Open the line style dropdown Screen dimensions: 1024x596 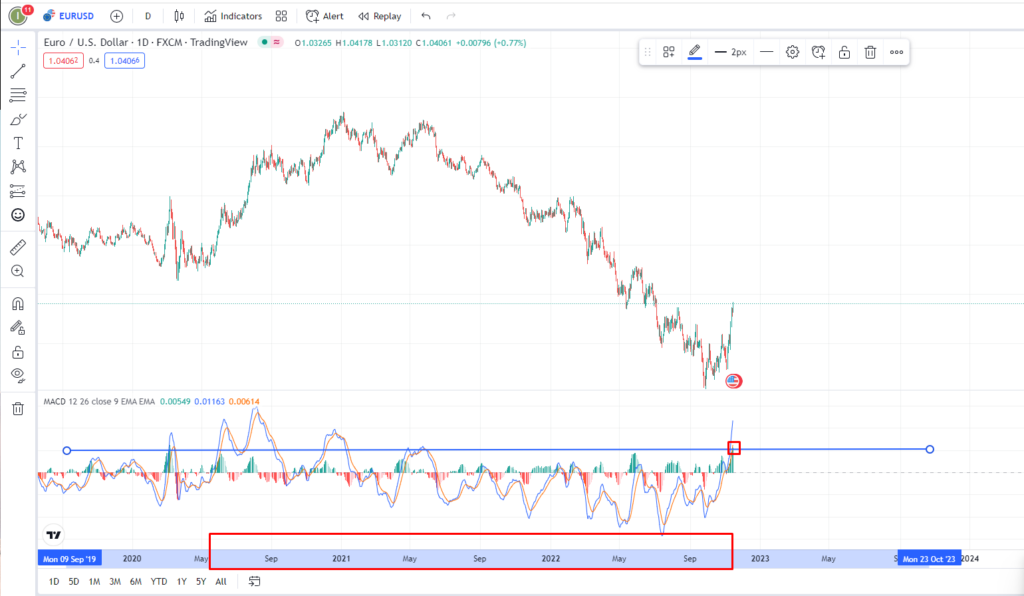coord(766,52)
